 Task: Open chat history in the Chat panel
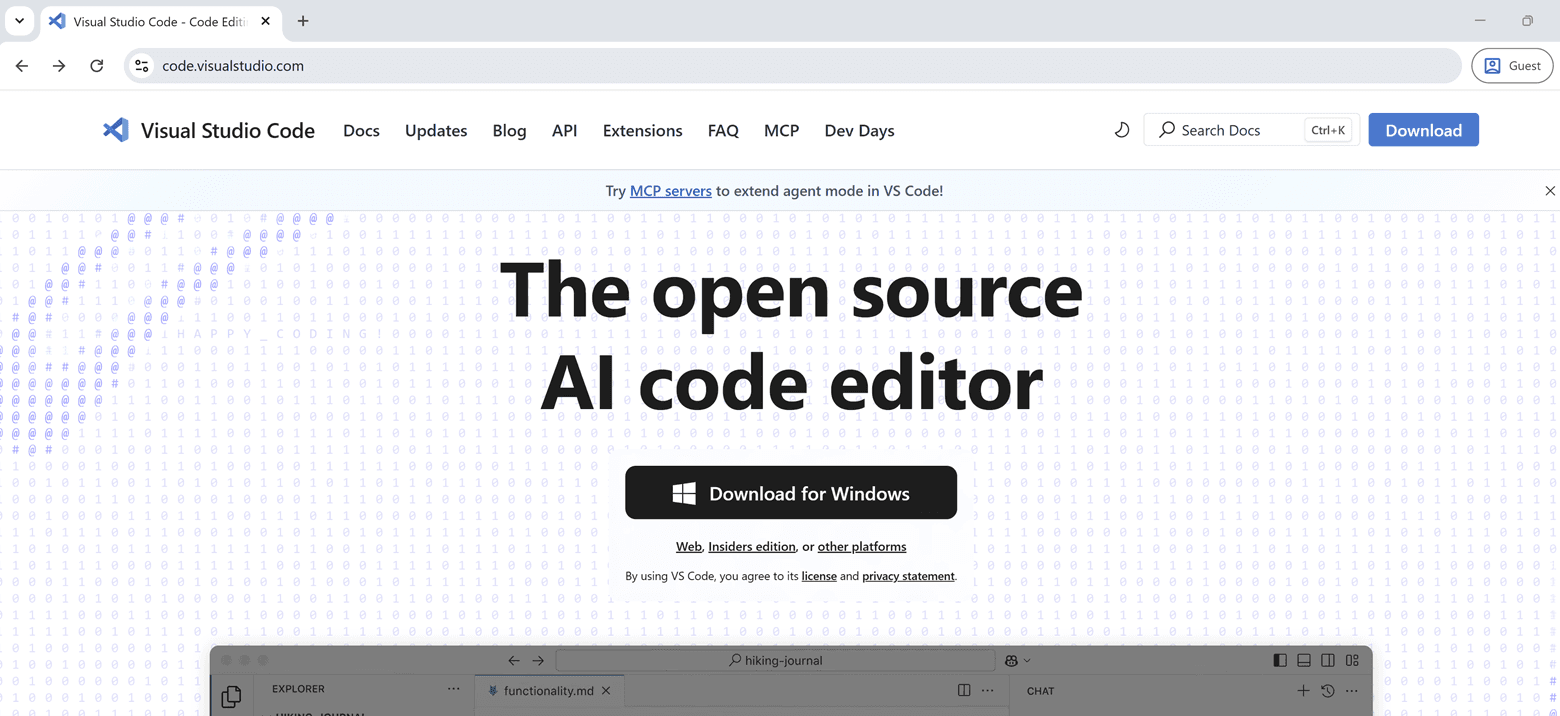1327,690
